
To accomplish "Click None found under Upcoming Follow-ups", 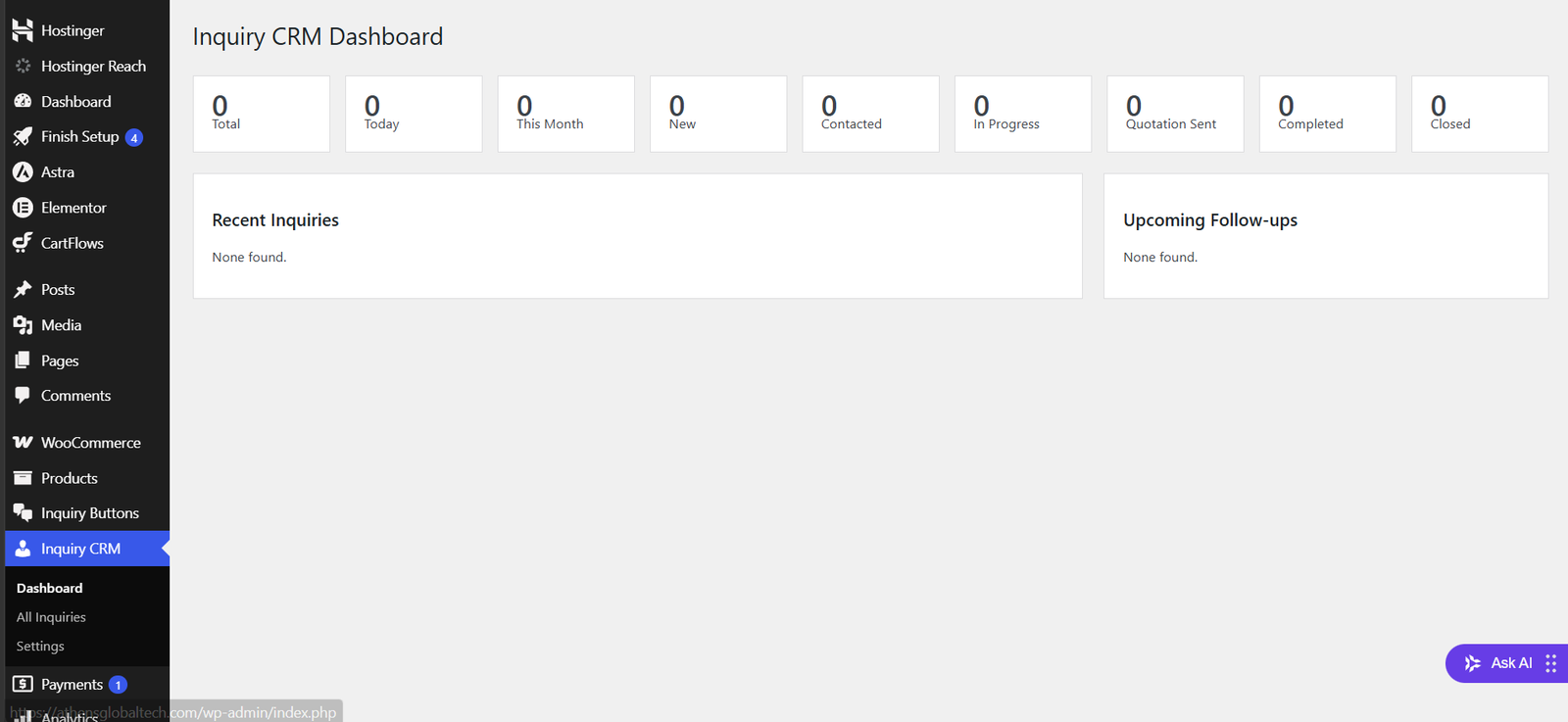I will pos(1160,258).
